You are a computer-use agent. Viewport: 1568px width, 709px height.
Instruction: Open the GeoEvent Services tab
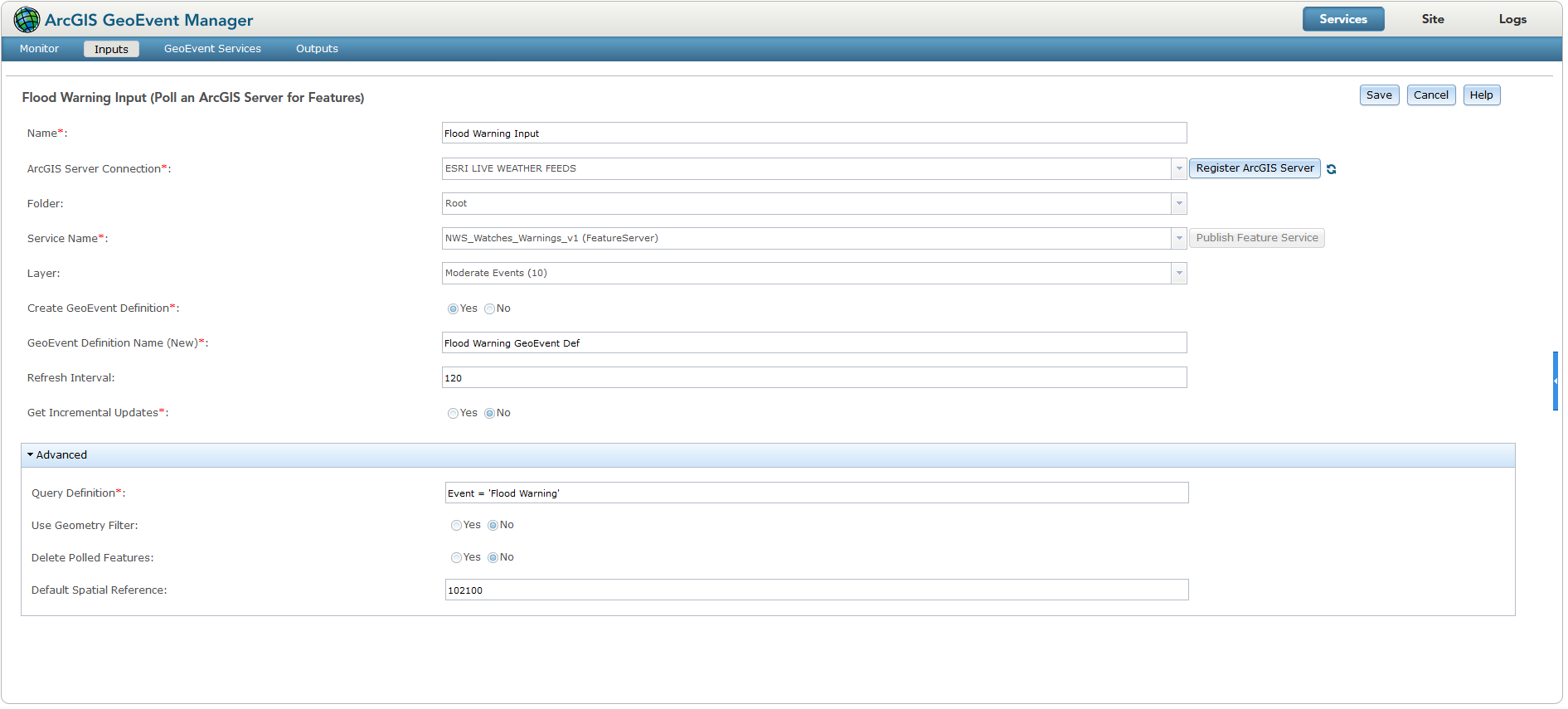coord(212,49)
